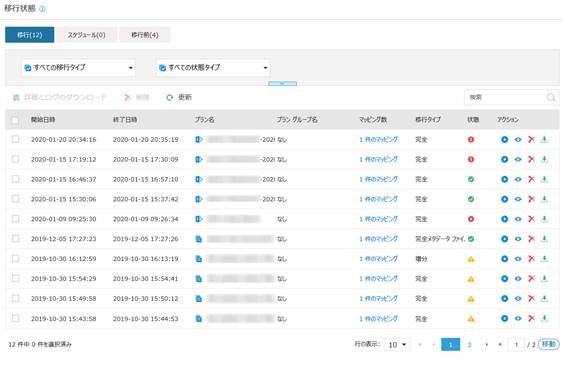
Task: Go to page 2 of results
Action: [x=469, y=345]
